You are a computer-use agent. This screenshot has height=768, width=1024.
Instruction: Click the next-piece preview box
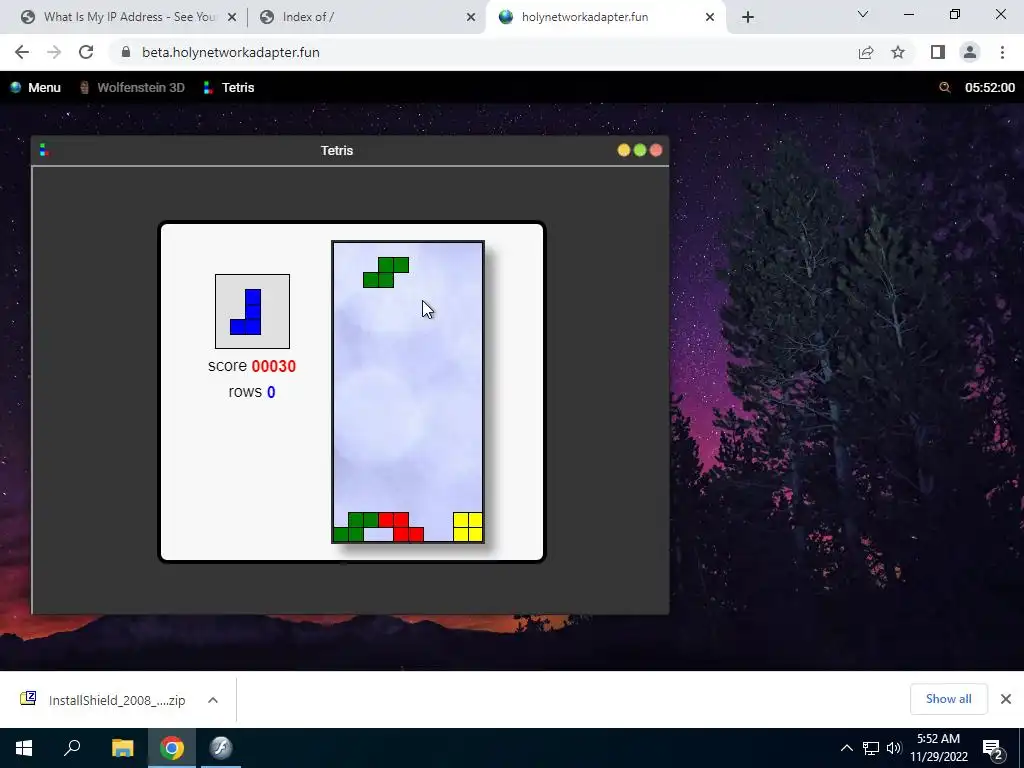coord(252,312)
